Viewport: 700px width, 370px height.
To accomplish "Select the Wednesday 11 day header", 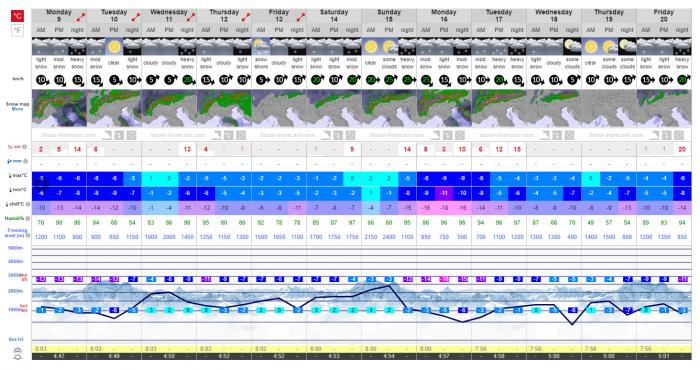I will 169,16.
